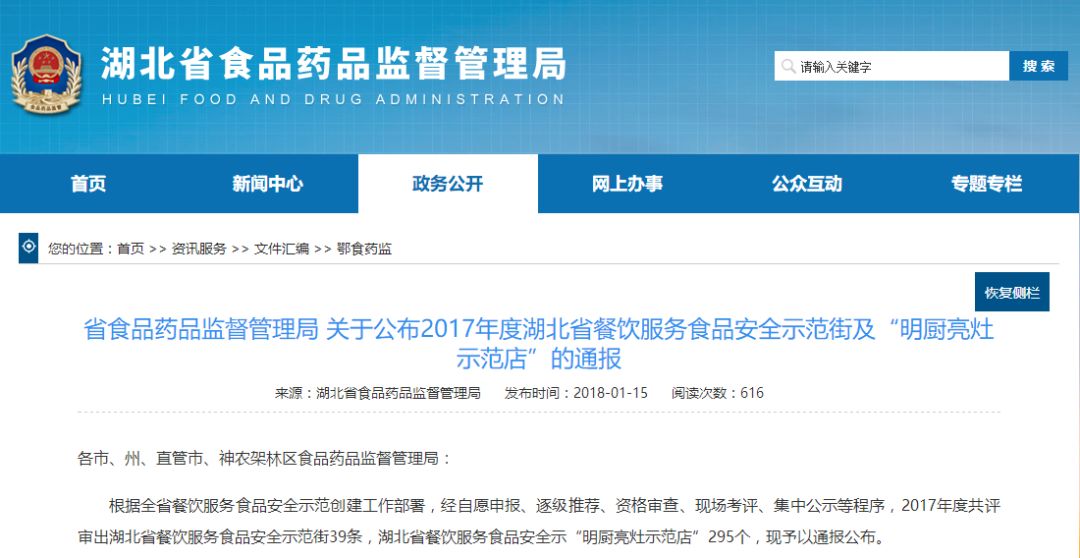Click the 资讯服务 breadcrumb link
The height and width of the screenshot is (558, 1080).
199,249
